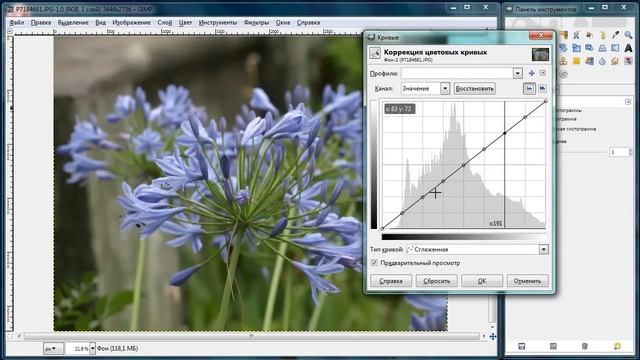Open the Правка menu
Viewport: 640px width, 360px height.
[41, 22]
